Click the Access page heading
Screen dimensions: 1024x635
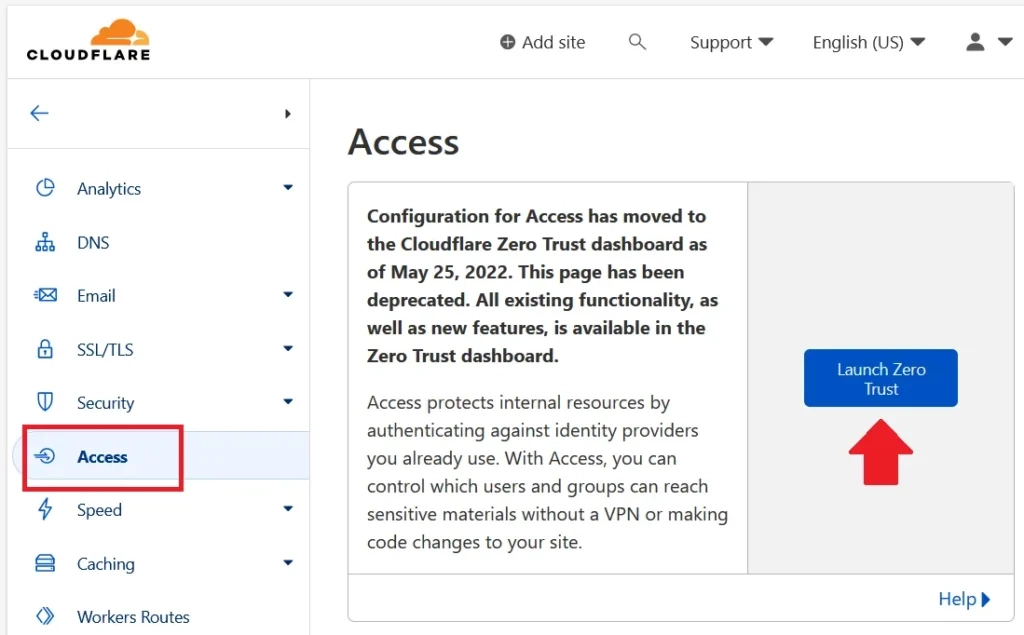404,142
